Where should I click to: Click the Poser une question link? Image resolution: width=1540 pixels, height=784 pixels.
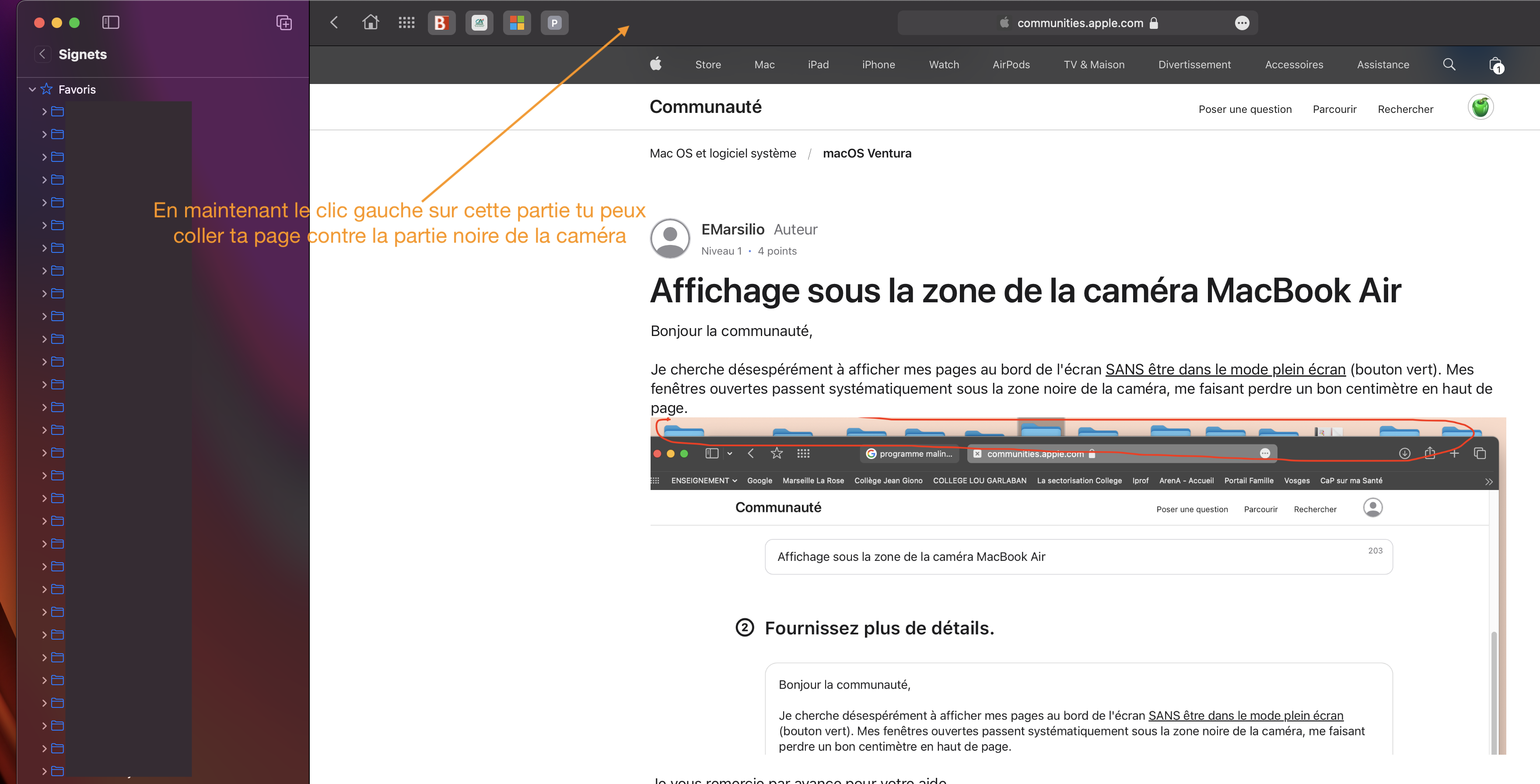click(x=1245, y=109)
